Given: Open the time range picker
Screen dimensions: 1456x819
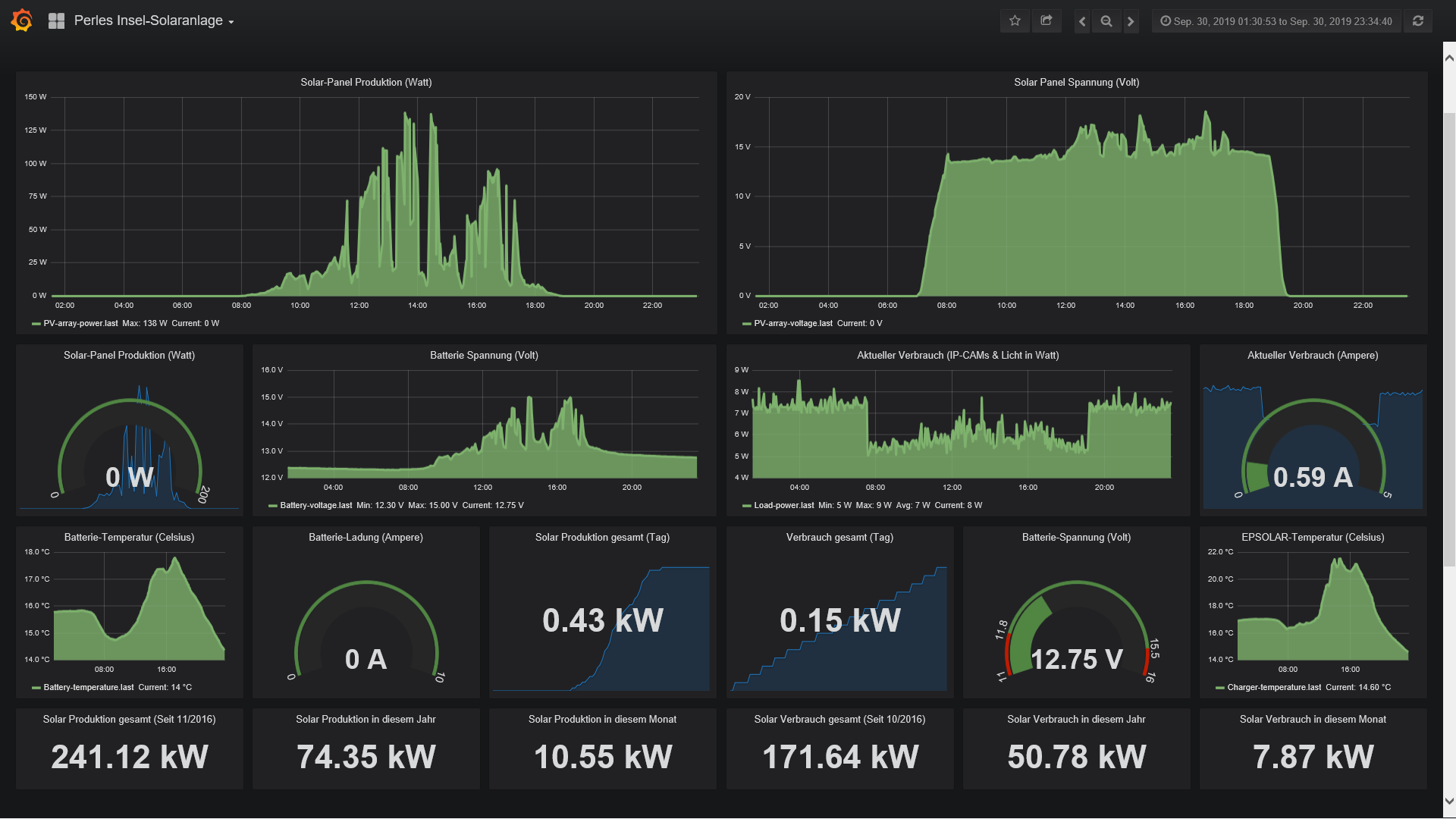Looking at the screenshot, I should click(1276, 21).
